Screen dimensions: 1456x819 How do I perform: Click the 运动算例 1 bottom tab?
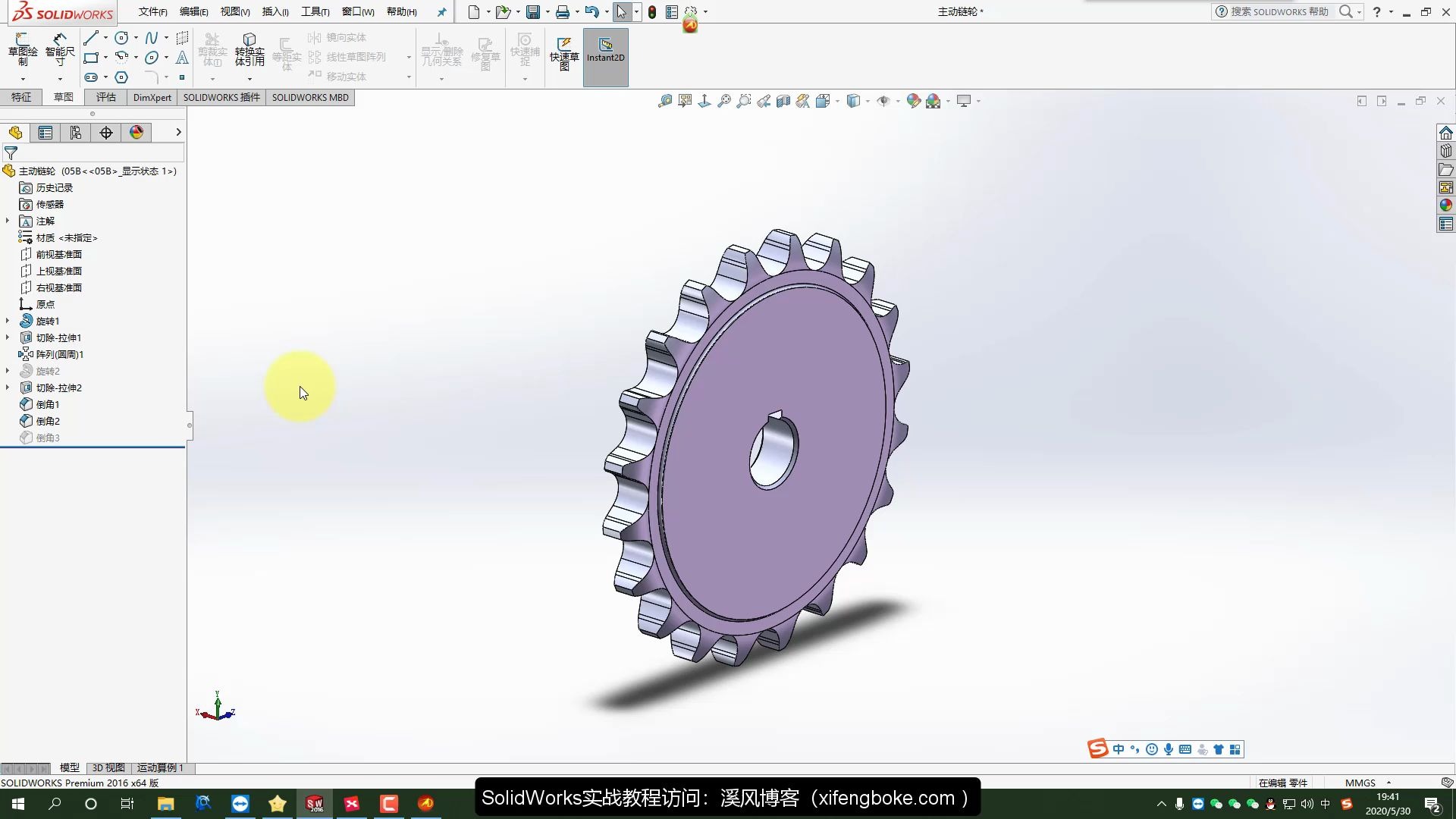coord(160,767)
